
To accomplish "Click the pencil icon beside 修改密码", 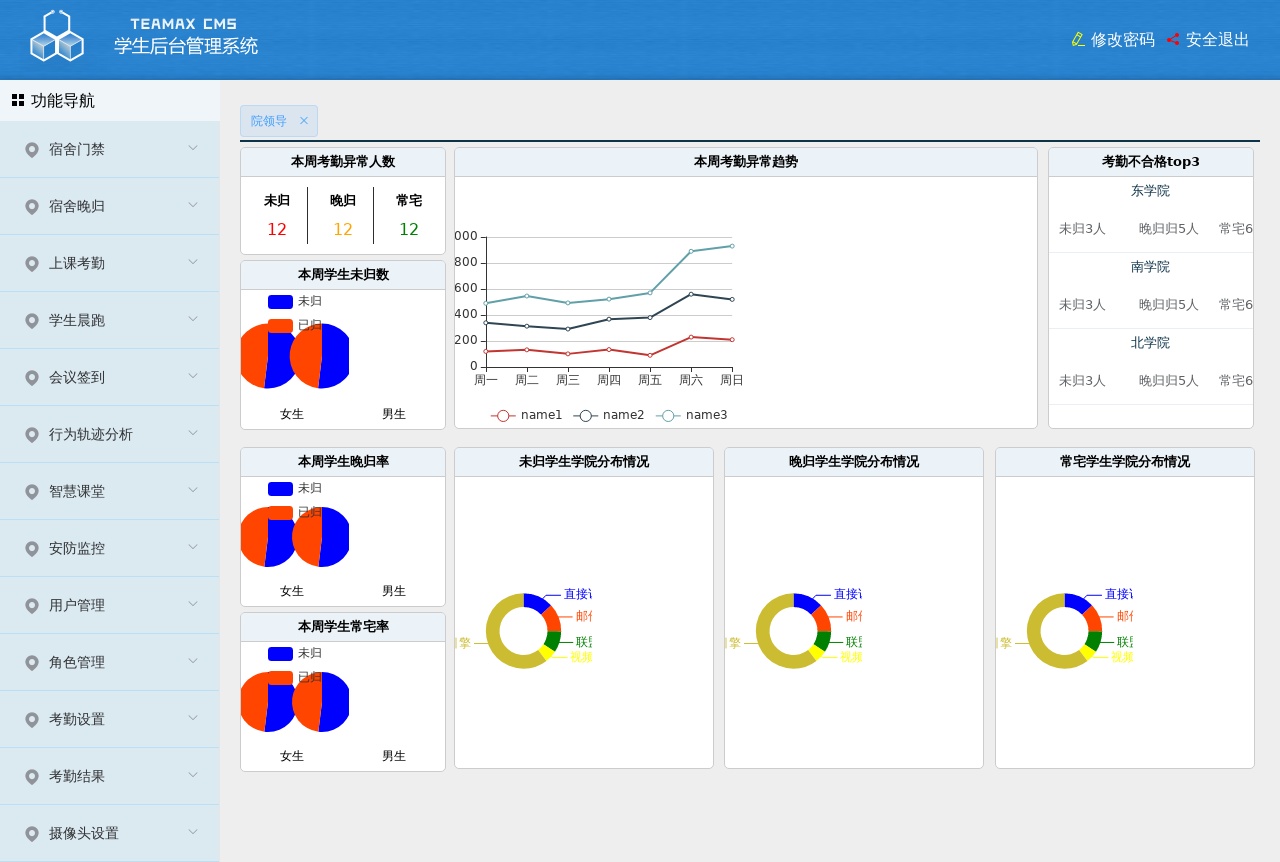I will pyautogui.click(x=1078, y=40).
